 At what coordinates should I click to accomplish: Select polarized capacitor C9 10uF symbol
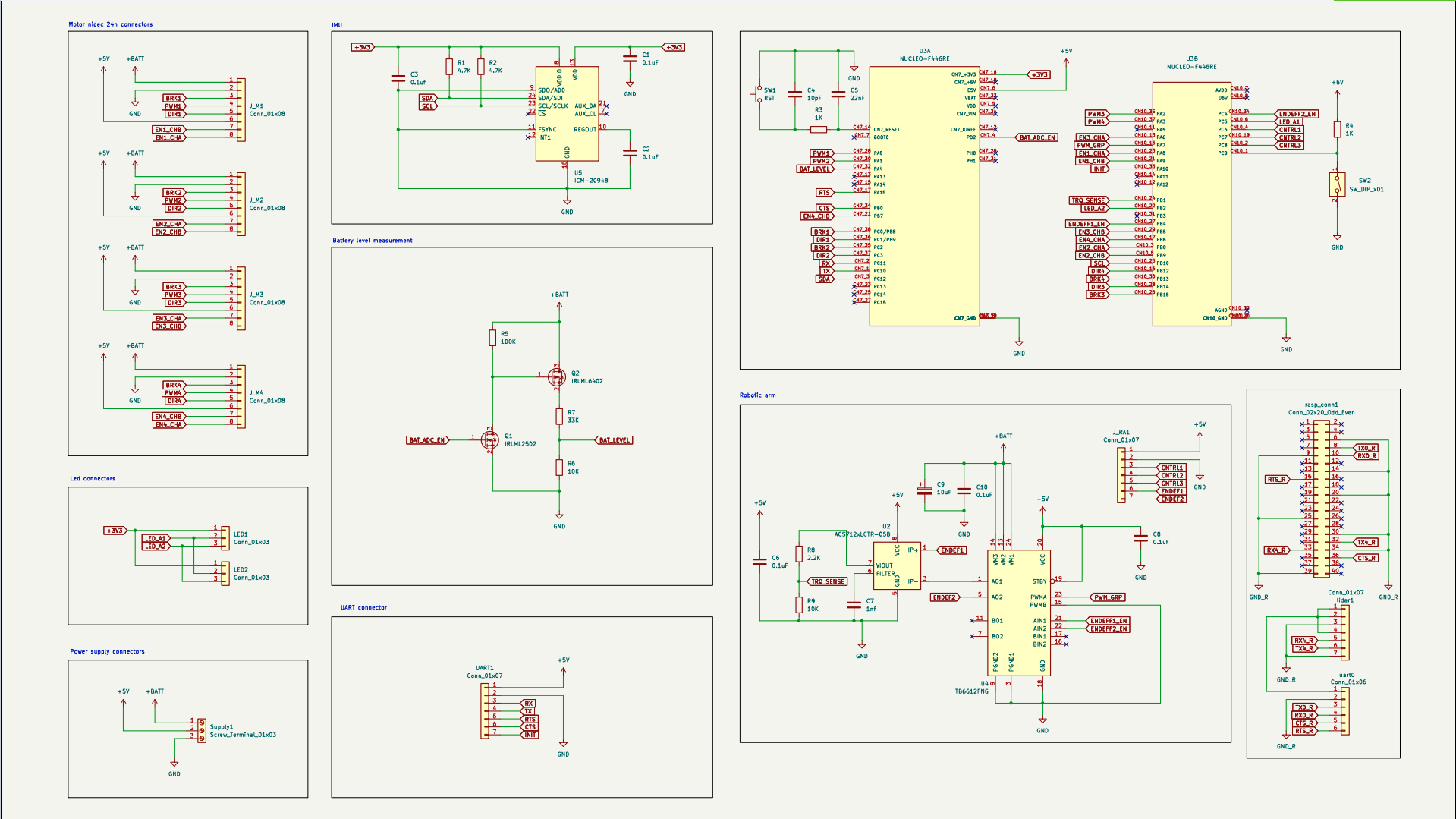click(x=924, y=490)
